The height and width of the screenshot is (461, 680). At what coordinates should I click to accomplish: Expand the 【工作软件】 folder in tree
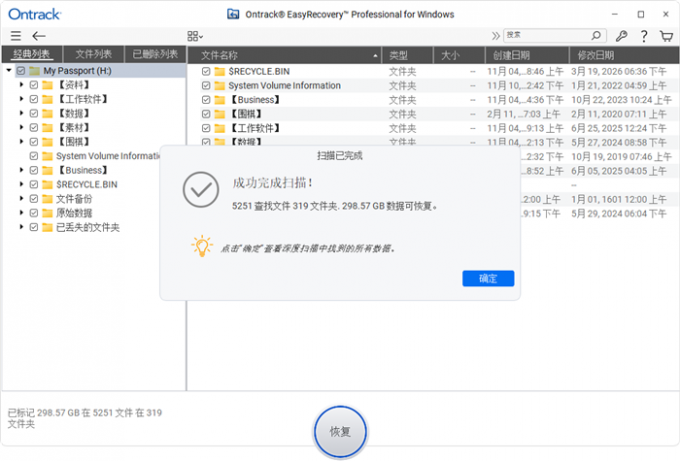[21, 99]
